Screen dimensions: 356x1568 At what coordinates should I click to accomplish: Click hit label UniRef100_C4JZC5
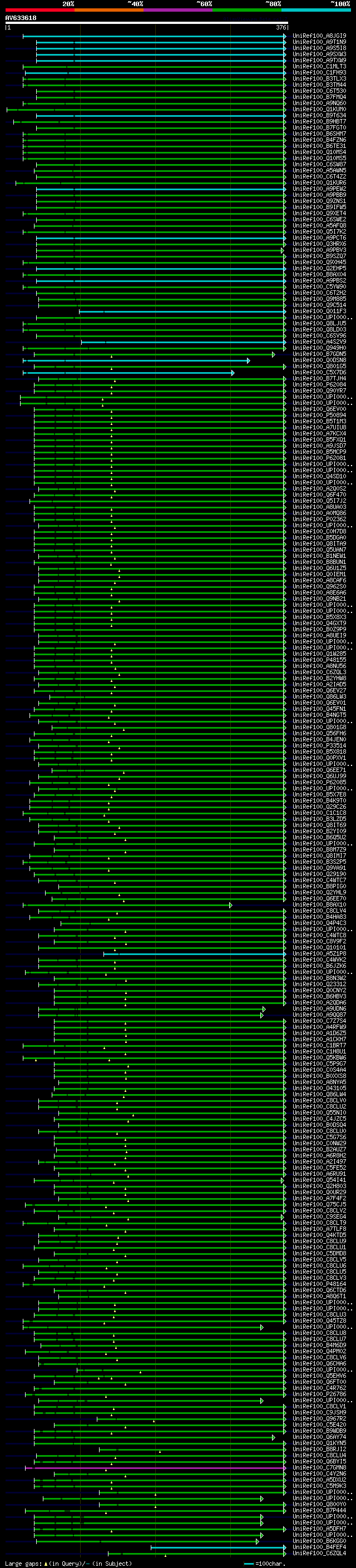coord(319,1119)
